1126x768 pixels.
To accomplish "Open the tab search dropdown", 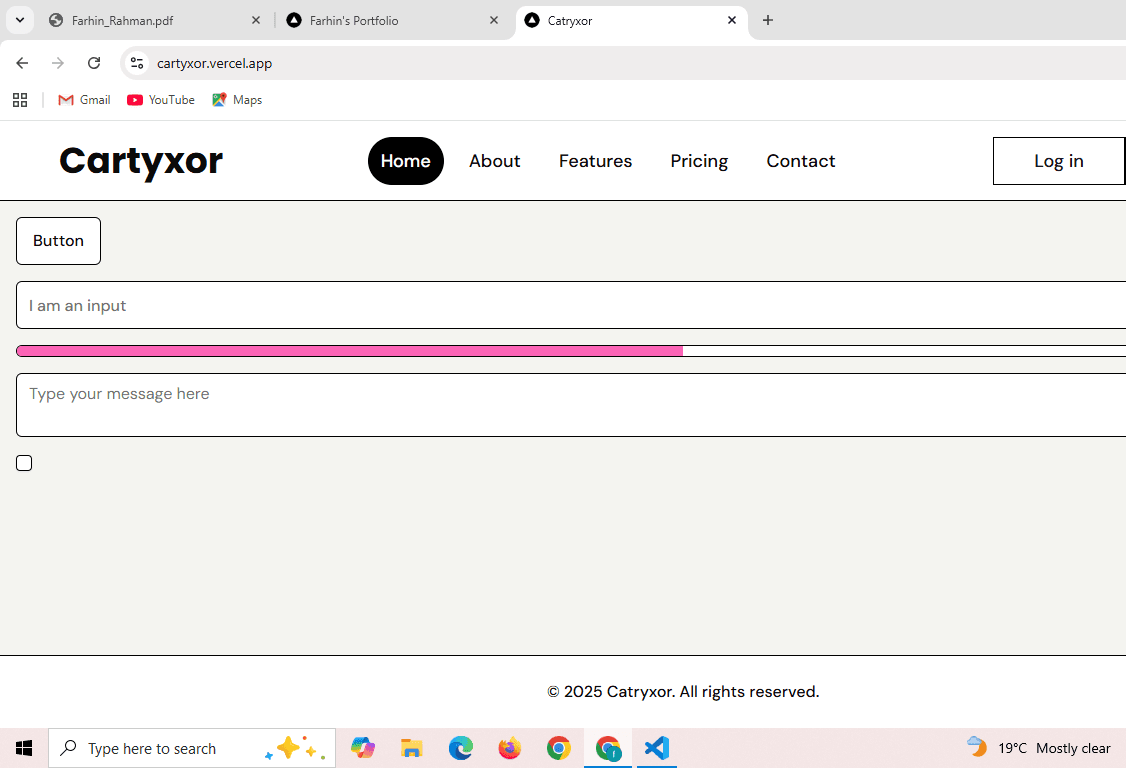I will click(20, 20).
